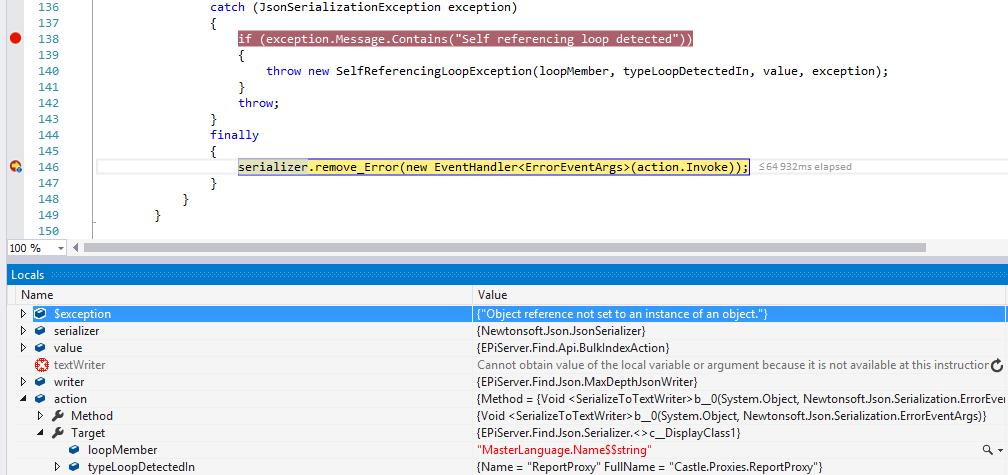The width and height of the screenshot is (1008, 475).
Task: Open the 100 % zoom level dropdown
Action: tap(60, 248)
